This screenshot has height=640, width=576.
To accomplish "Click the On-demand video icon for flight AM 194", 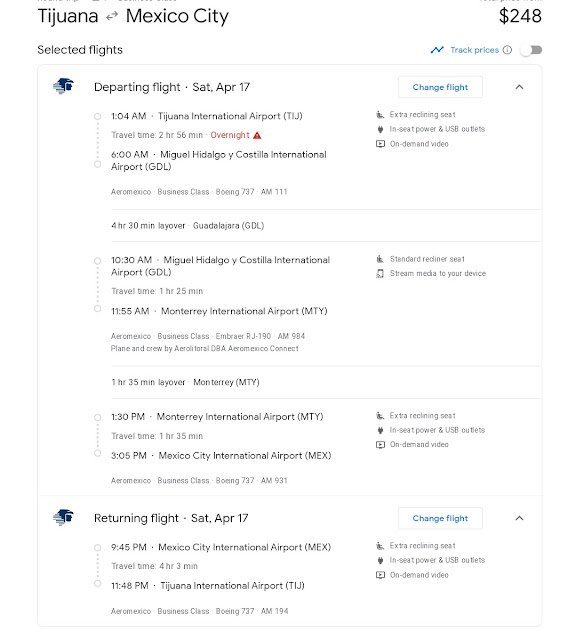I will tap(380, 575).
